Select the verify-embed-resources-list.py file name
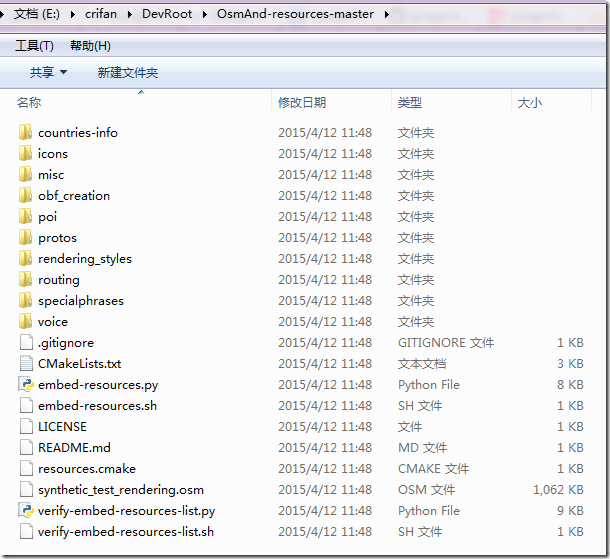 tap(126, 511)
